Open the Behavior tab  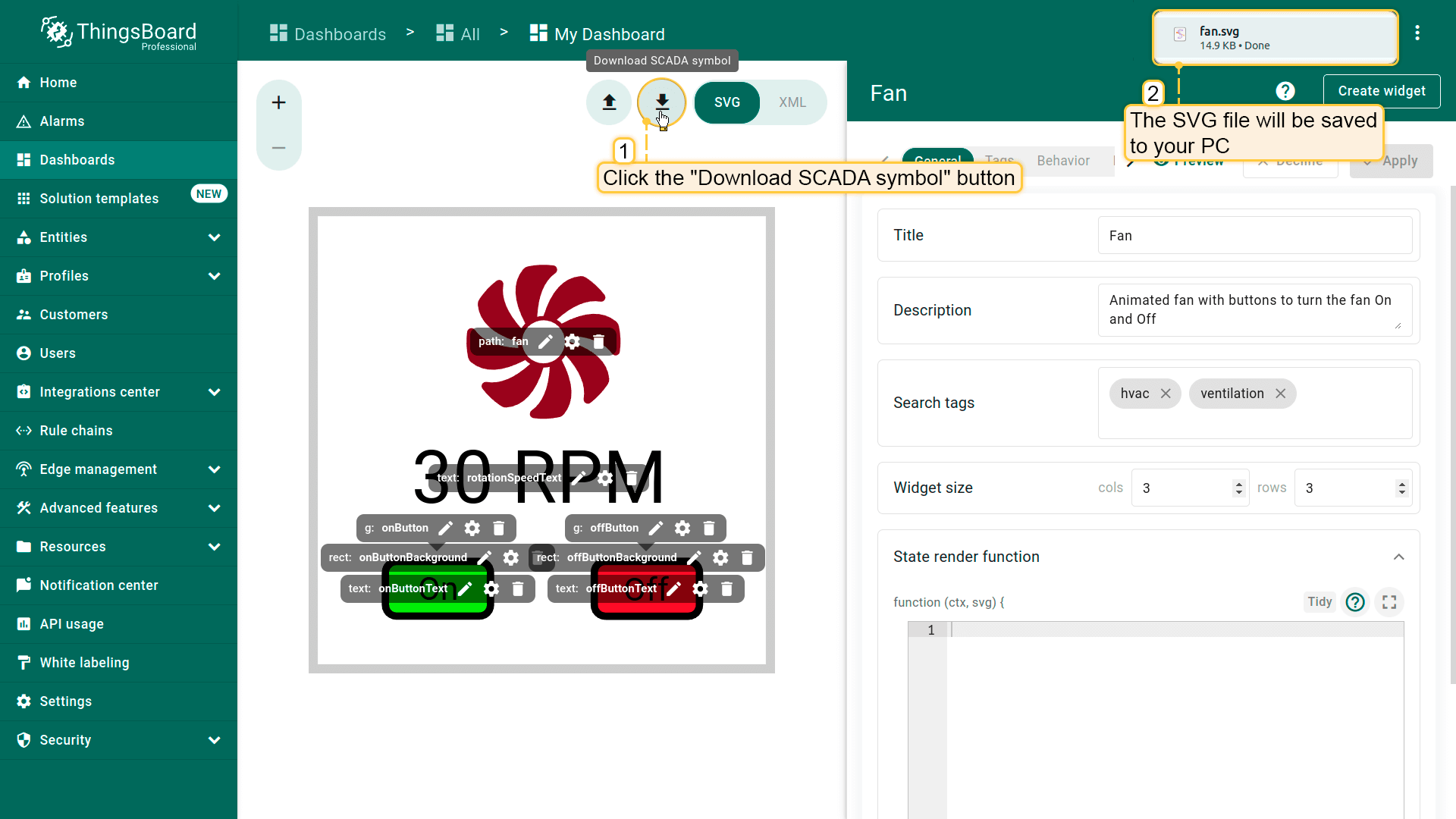click(1062, 161)
